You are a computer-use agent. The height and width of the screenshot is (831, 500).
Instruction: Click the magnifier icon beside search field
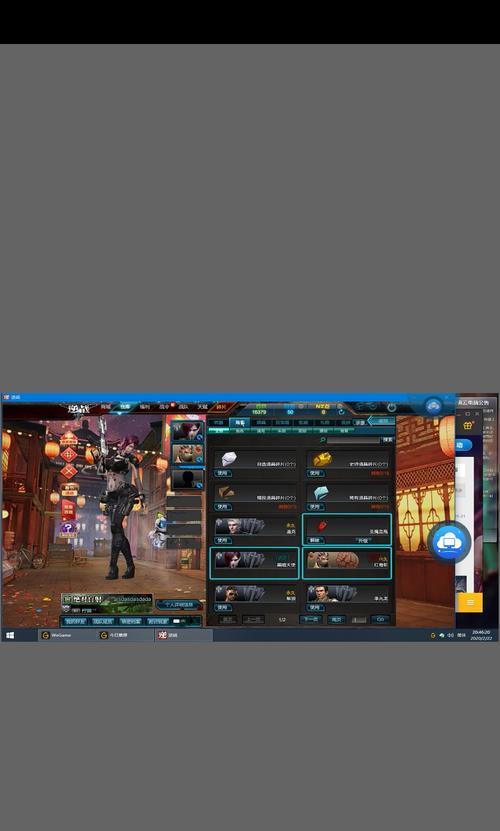[x=322, y=440]
